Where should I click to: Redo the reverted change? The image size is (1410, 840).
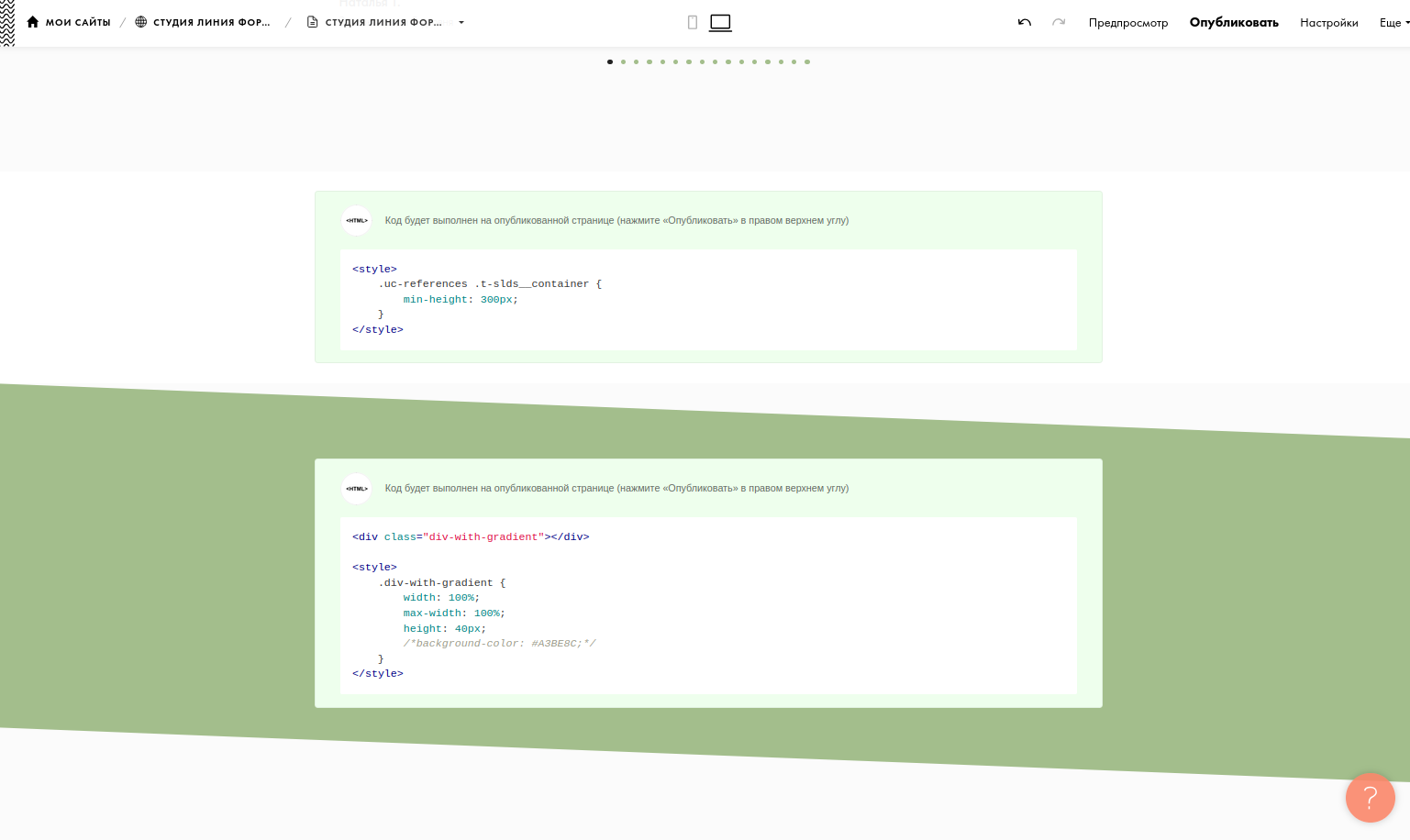tap(1059, 22)
